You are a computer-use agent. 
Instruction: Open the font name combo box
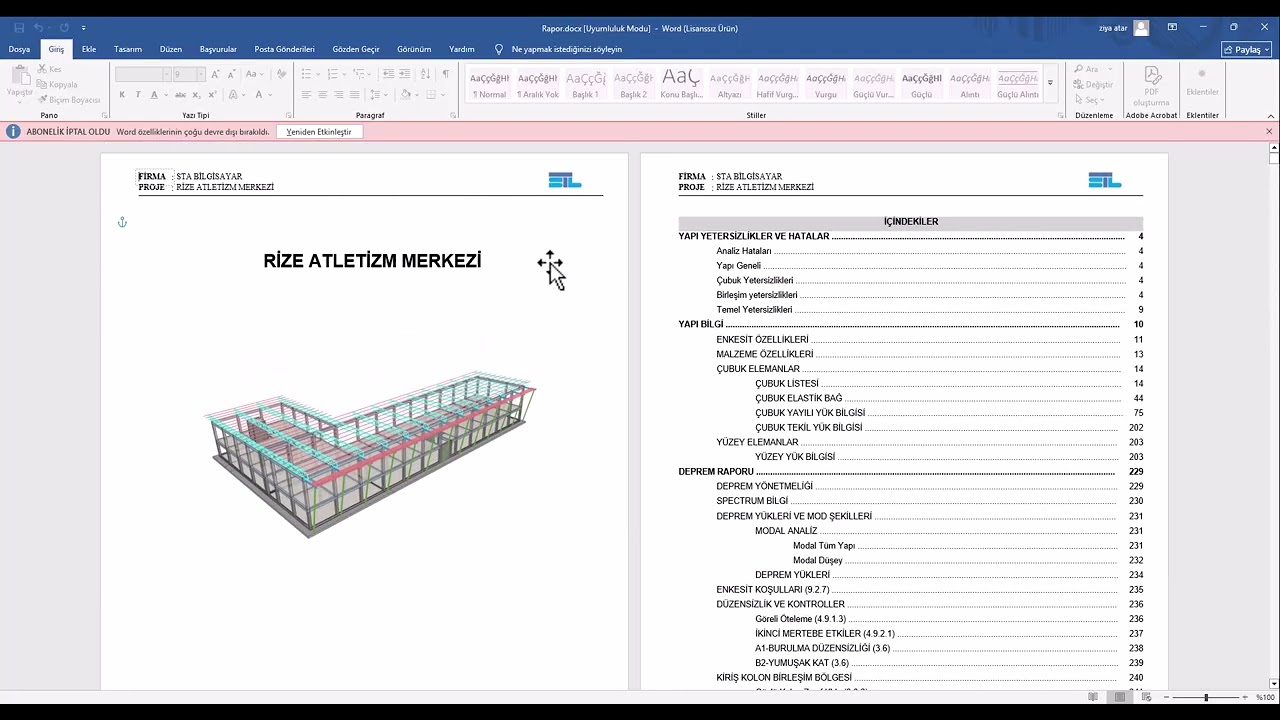tap(142, 74)
